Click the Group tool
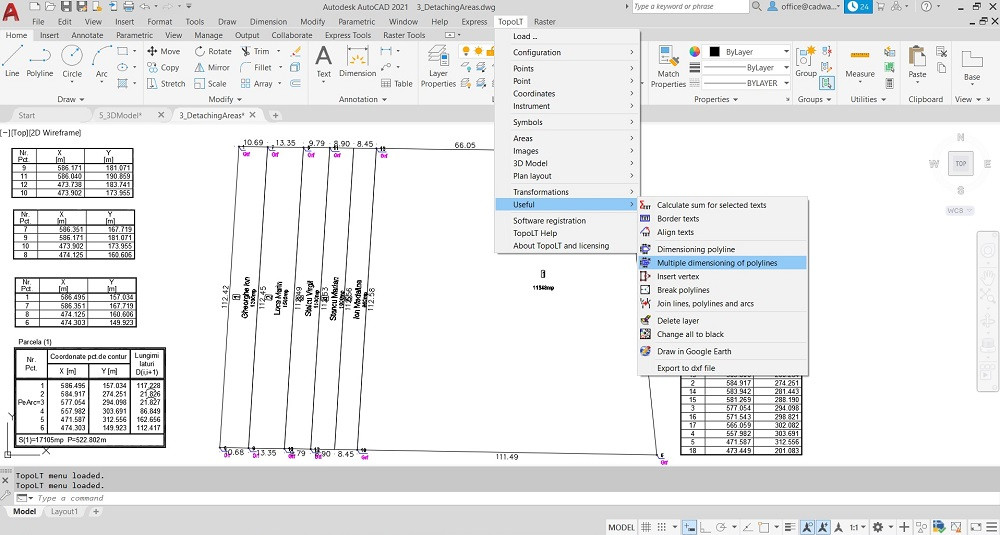Image resolution: width=1000 pixels, height=535 pixels. tap(805, 62)
